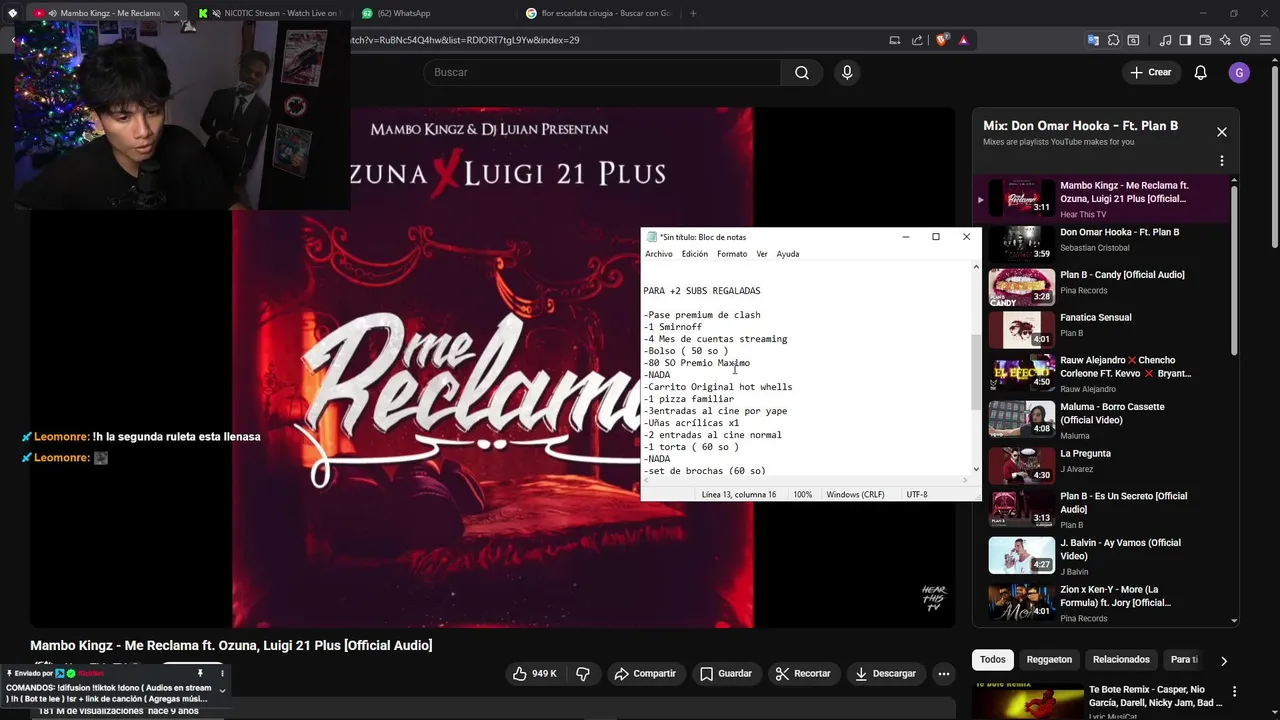Click the YouTube Buscar search field
The image size is (1280, 720).
pyautogui.click(x=602, y=72)
